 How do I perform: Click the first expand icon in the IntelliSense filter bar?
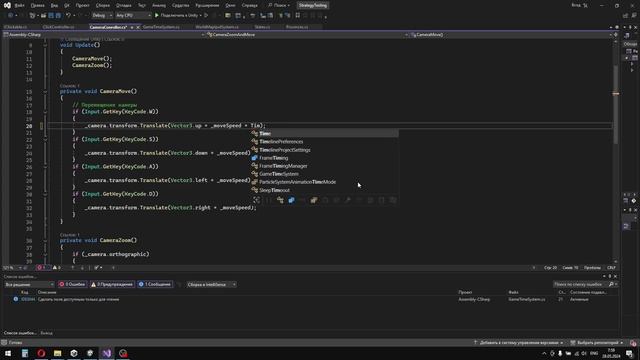pos(256,200)
